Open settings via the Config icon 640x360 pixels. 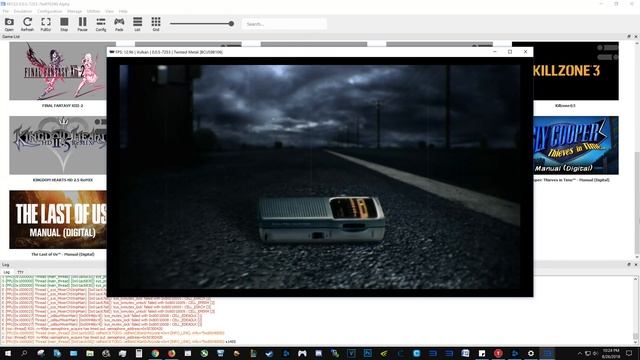(101, 24)
